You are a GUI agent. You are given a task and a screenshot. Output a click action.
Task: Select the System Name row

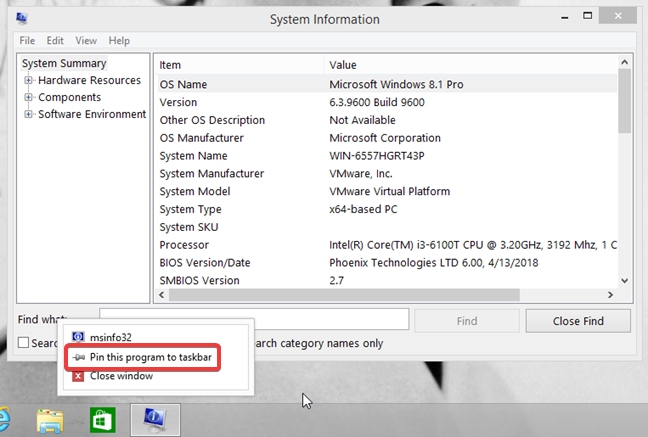point(387,155)
